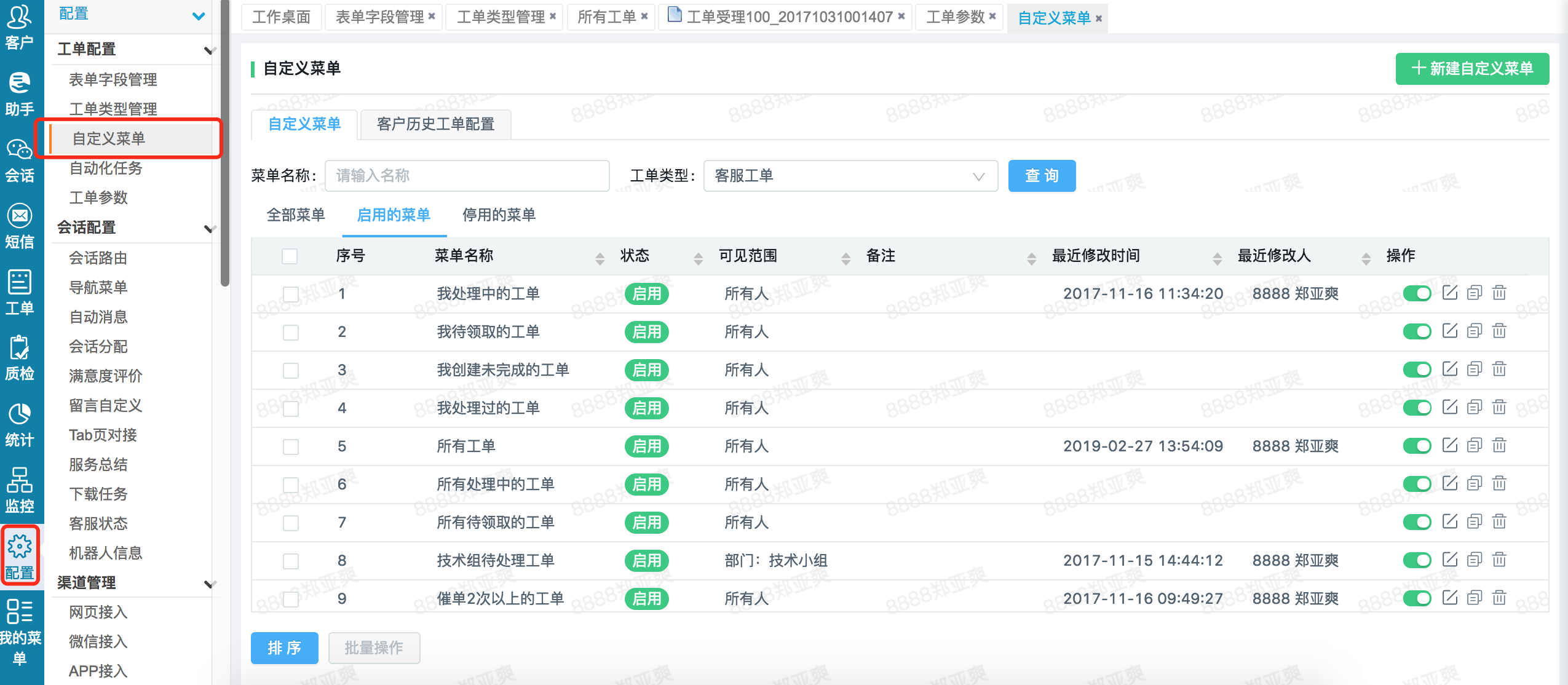
Task: Click the 批量操作 button
Action: click(x=374, y=647)
